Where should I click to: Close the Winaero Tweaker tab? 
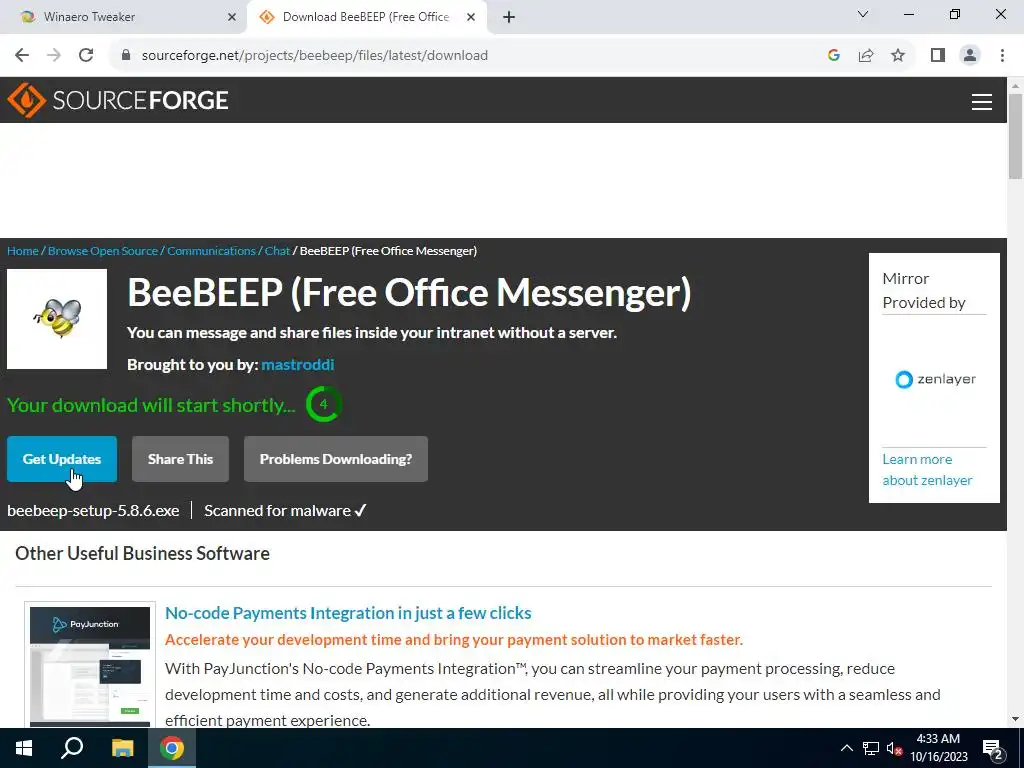(x=231, y=17)
